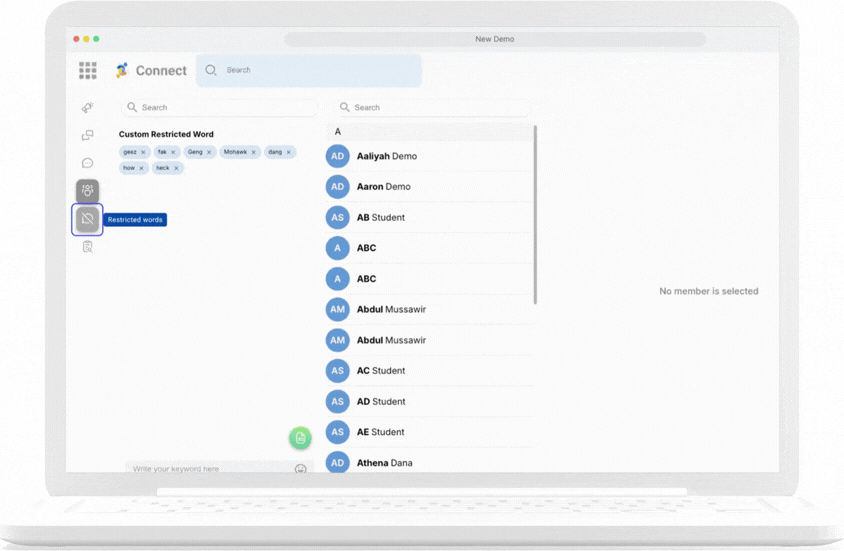Remove the 'Mohawk' restricted word tag
The width and height of the screenshot is (844, 551).
click(254, 152)
